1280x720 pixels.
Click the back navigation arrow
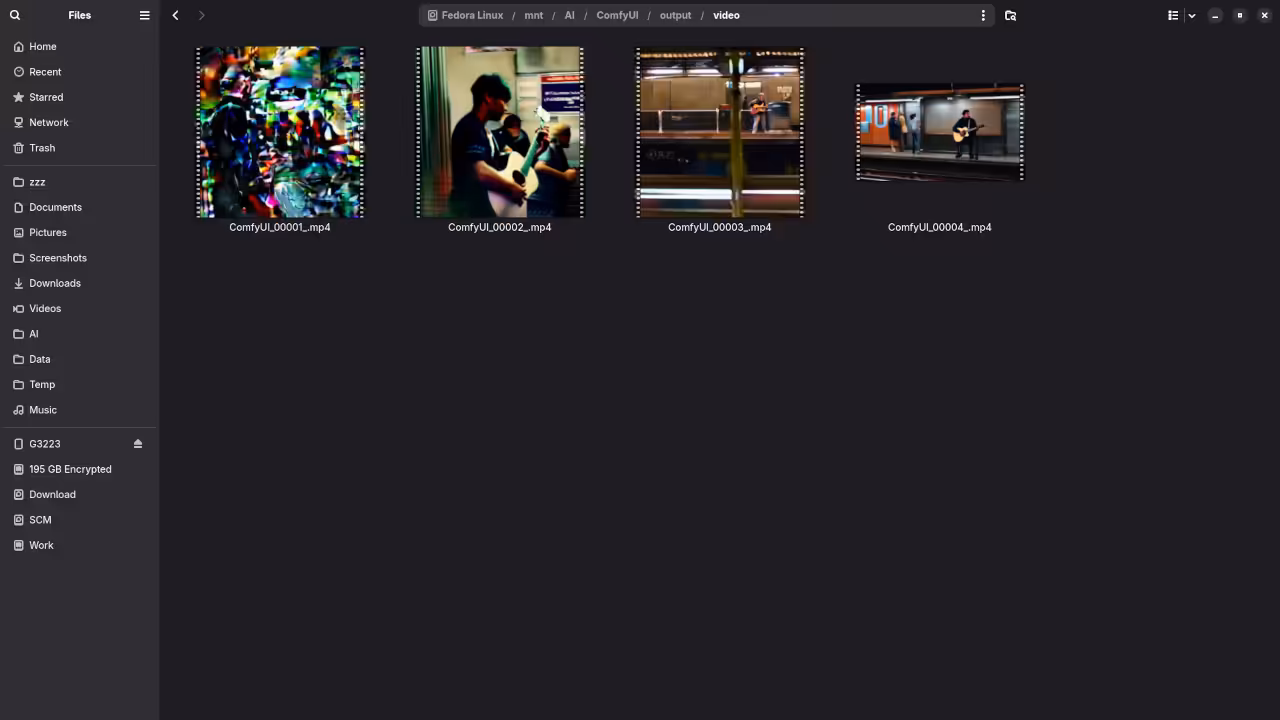tap(175, 15)
